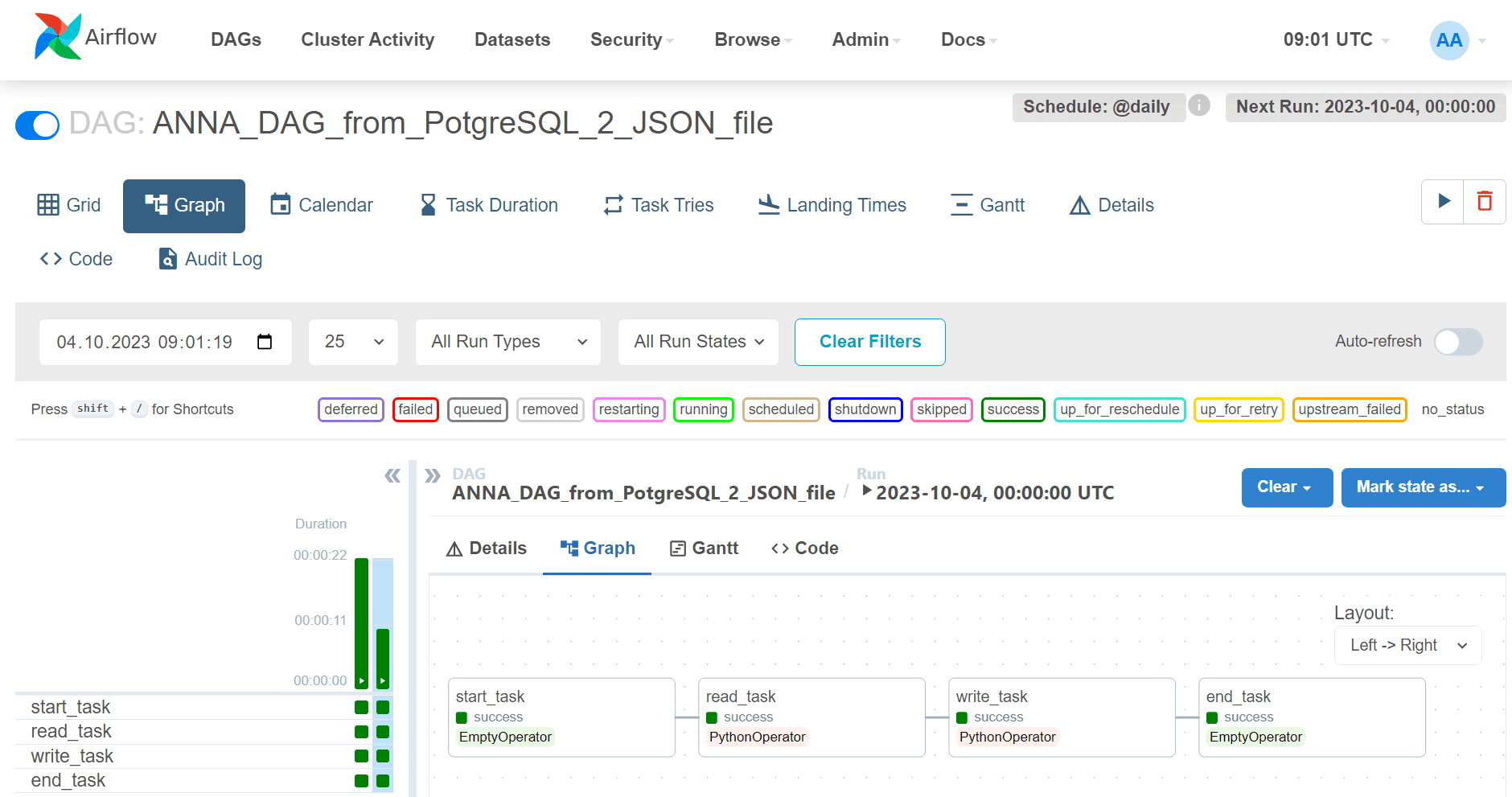Open the Security menu in navbar
The image size is (1512, 797).
tap(632, 39)
